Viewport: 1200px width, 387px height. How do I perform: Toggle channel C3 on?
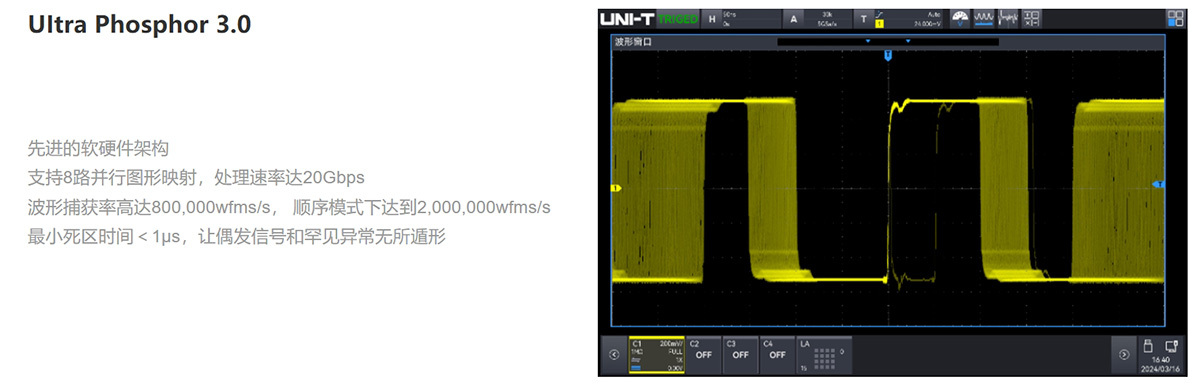(739, 354)
